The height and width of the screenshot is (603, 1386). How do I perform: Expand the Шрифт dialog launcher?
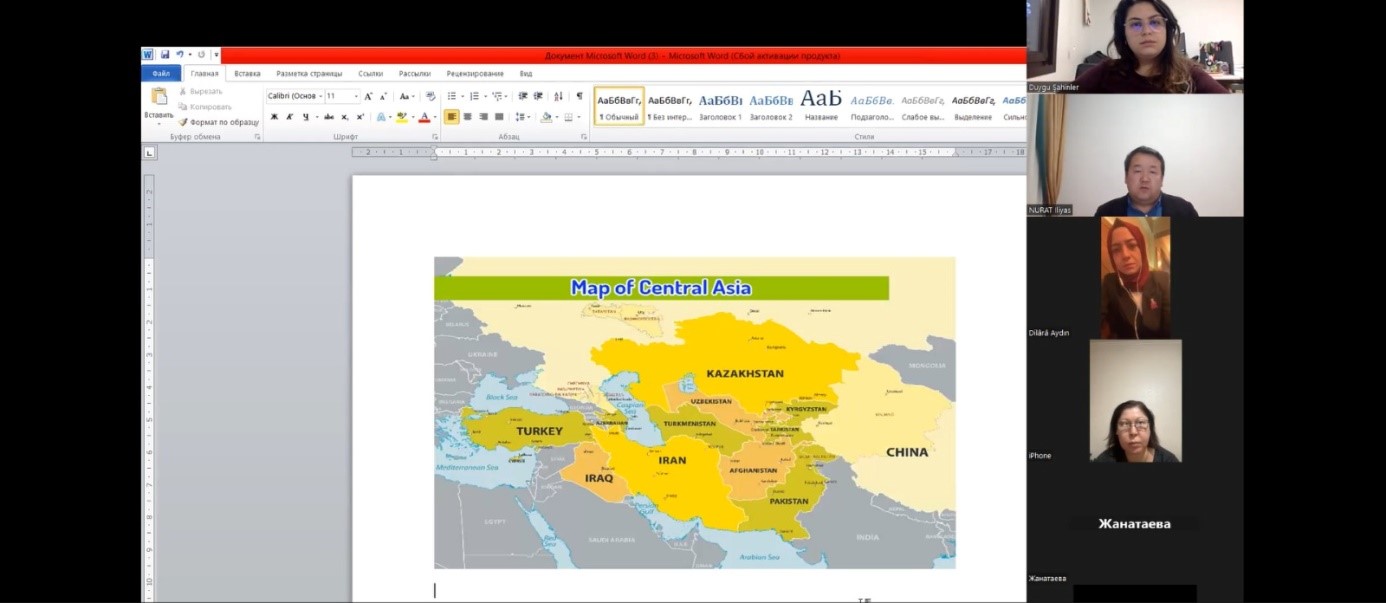pos(433,136)
